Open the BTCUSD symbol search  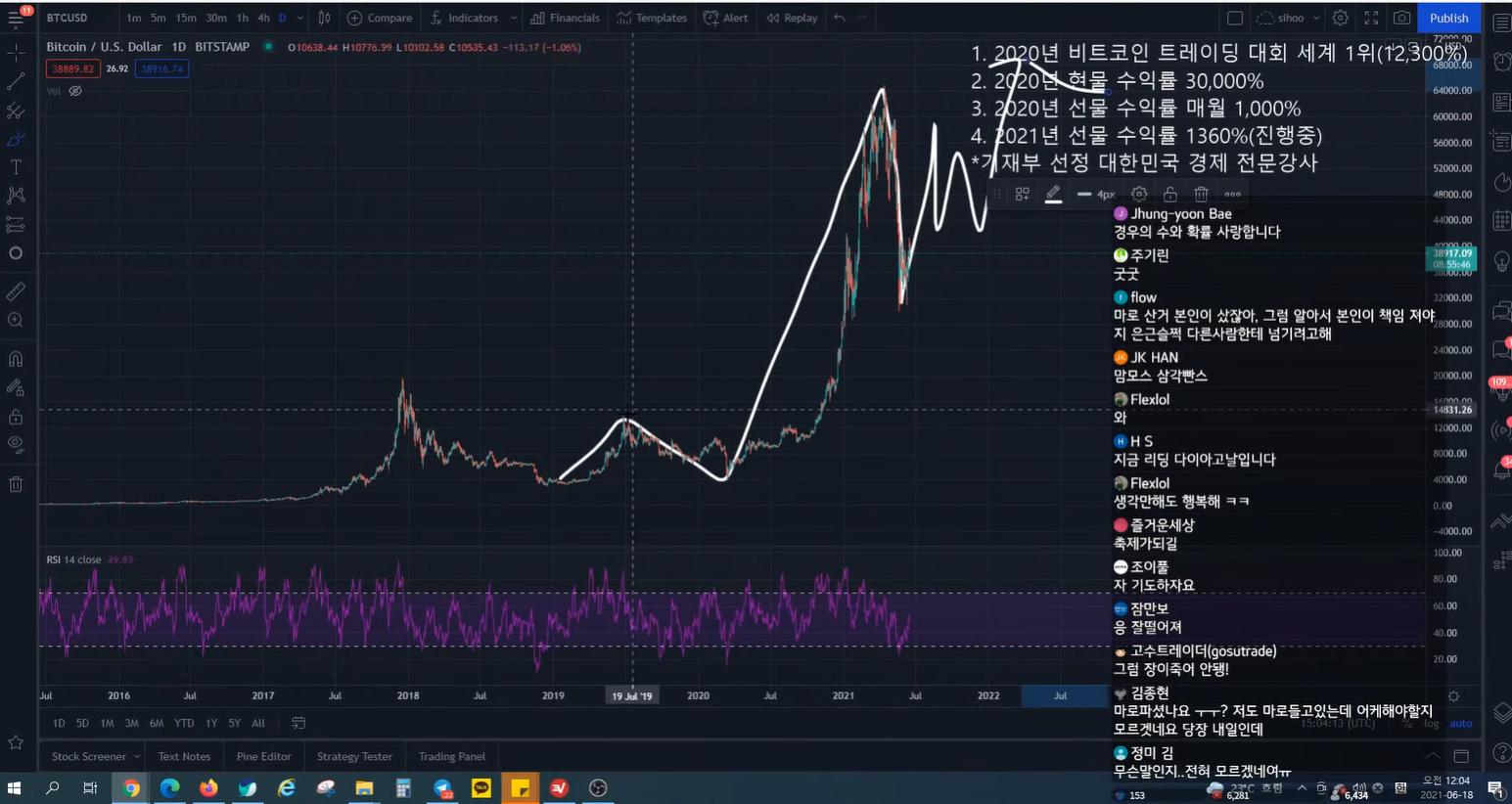[x=67, y=18]
